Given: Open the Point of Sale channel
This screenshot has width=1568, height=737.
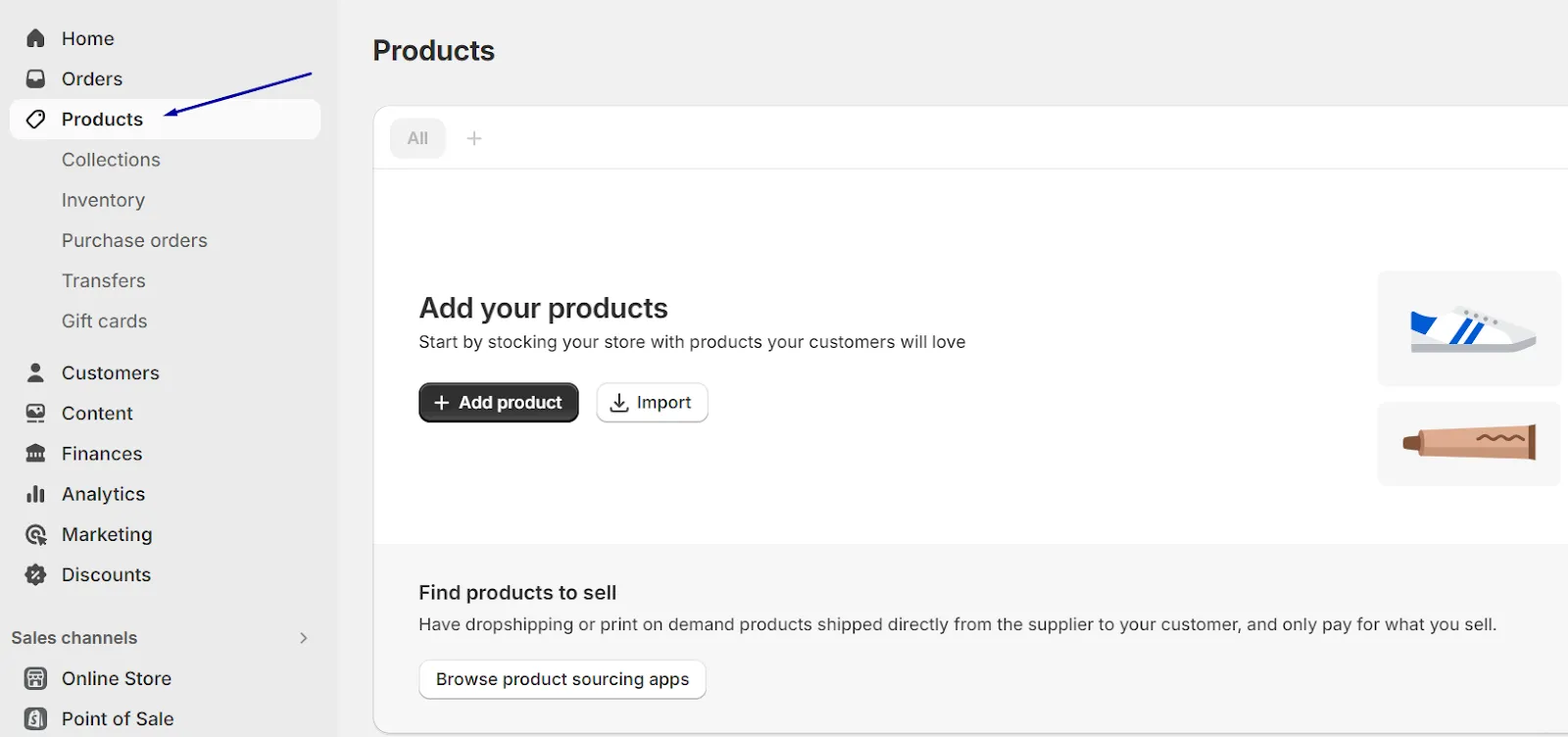Looking at the screenshot, I should (x=118, y=718).
